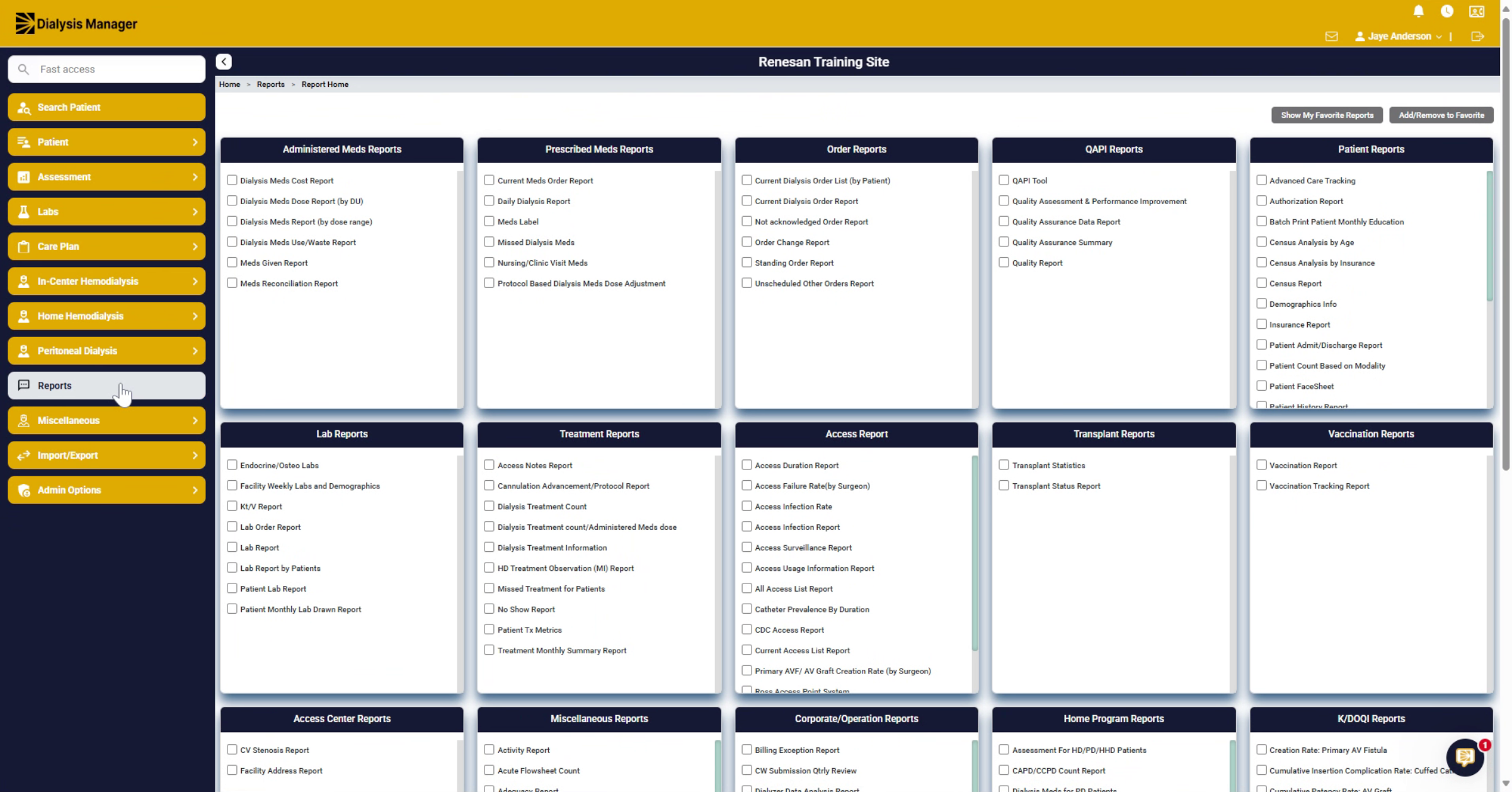Viewport: 1512px width, 792px height.
Task: Open Search Patient in sidebar
Action: pos(106,107)
